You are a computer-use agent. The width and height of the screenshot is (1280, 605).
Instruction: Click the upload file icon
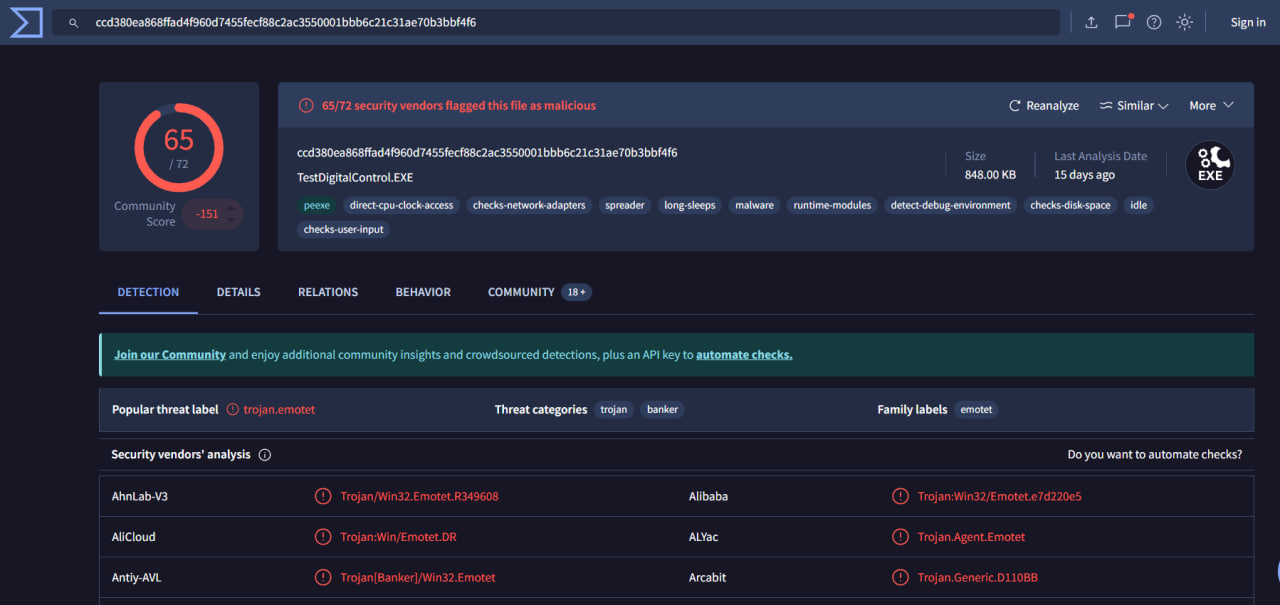coord(1091,22)
